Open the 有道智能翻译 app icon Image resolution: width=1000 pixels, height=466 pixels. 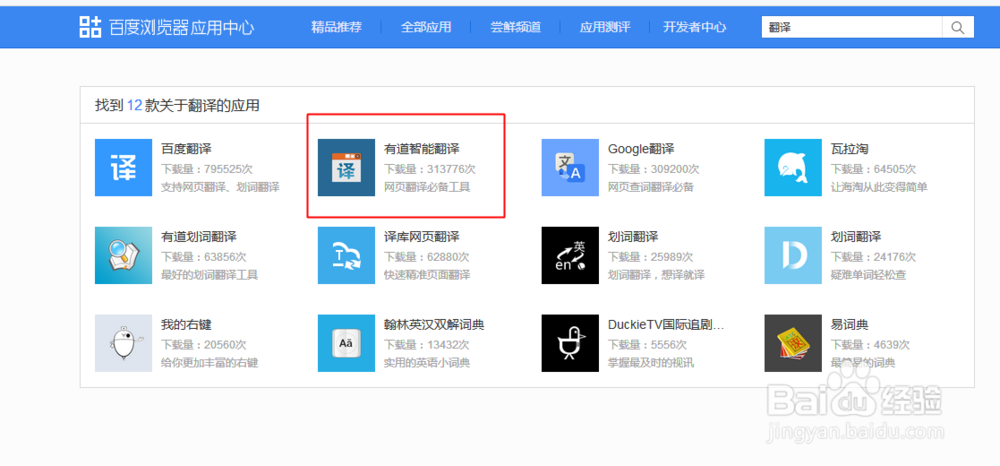(x=346, y=168)
